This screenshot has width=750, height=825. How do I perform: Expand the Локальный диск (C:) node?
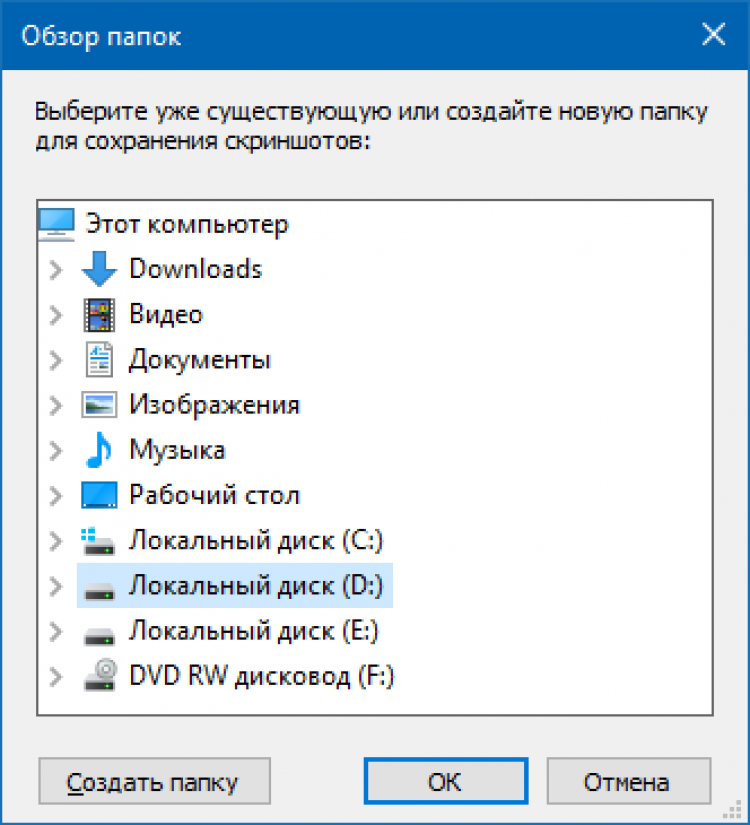click(56, 541)
